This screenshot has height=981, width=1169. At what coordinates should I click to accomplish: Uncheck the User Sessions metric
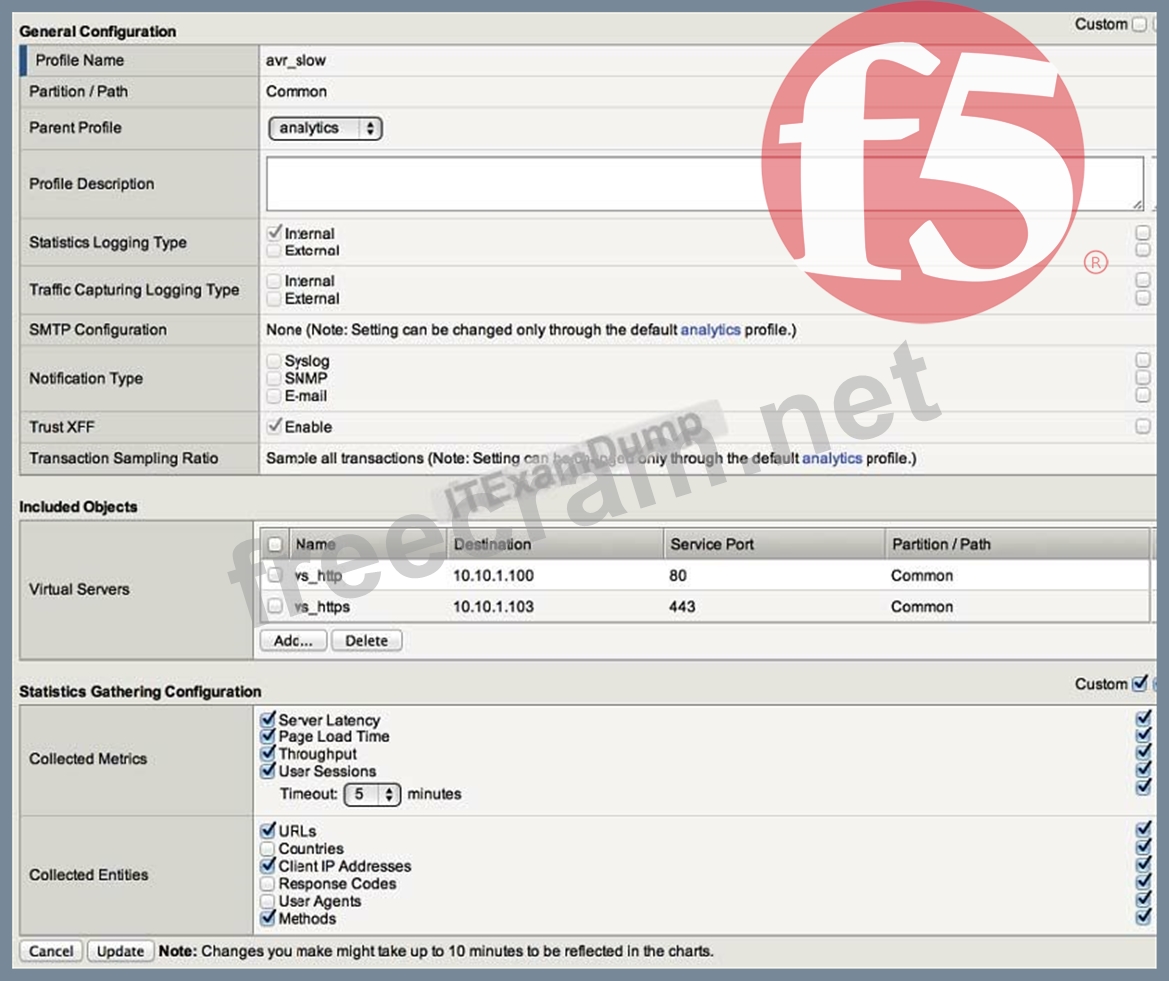(268, 771)
